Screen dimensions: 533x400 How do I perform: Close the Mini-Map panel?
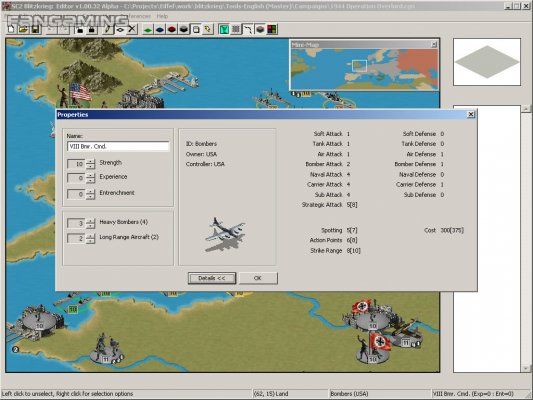point(434,45)
